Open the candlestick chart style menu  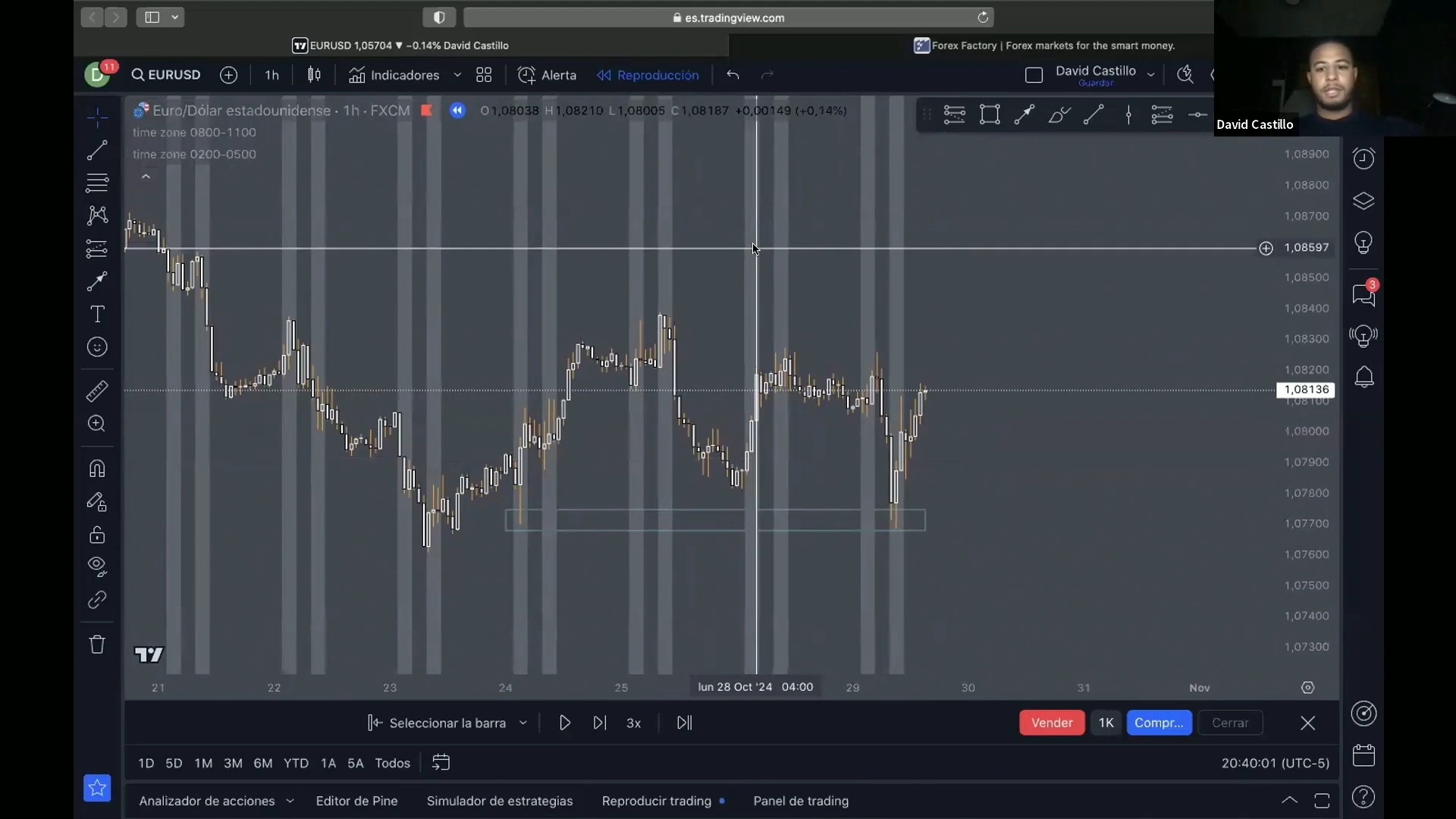tap(314, 75)
